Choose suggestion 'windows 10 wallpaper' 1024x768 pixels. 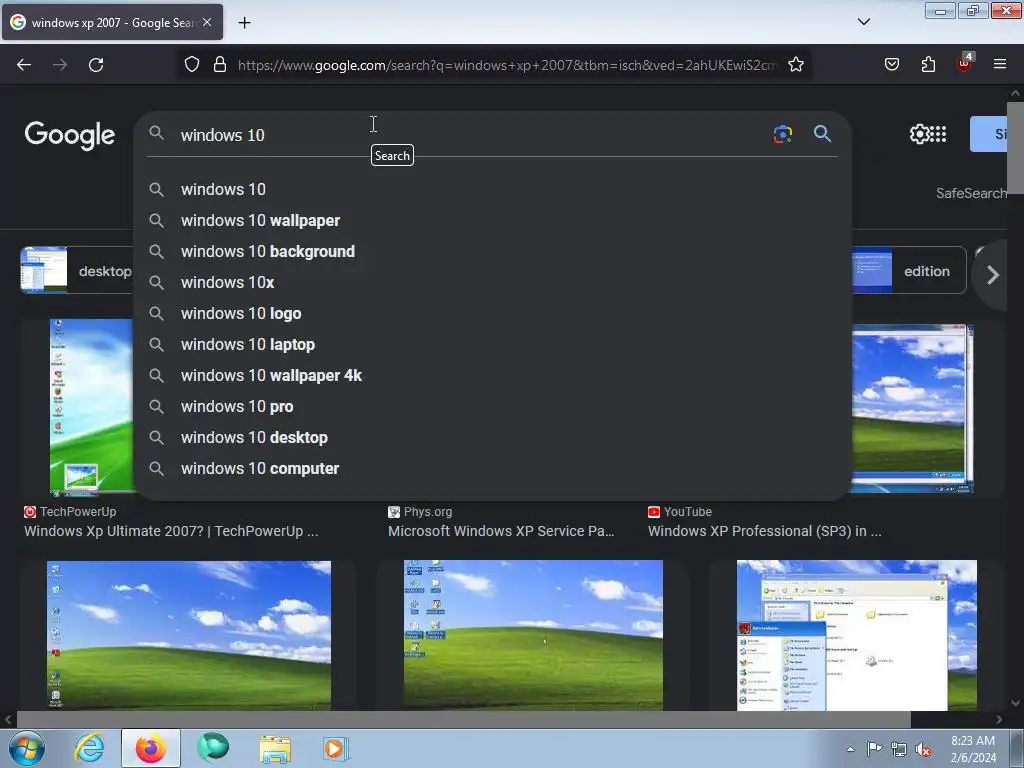tap(492, 221)
